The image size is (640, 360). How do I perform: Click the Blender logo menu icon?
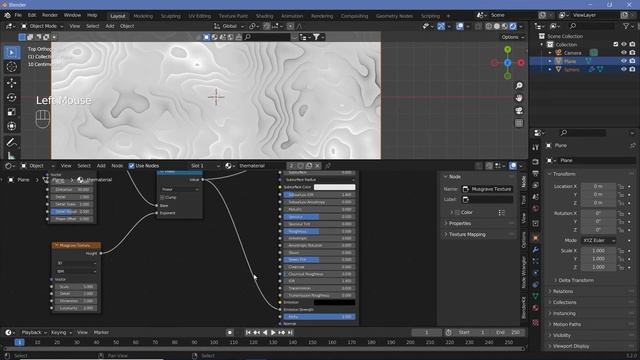pyautogui.click(x=7, y=15)
